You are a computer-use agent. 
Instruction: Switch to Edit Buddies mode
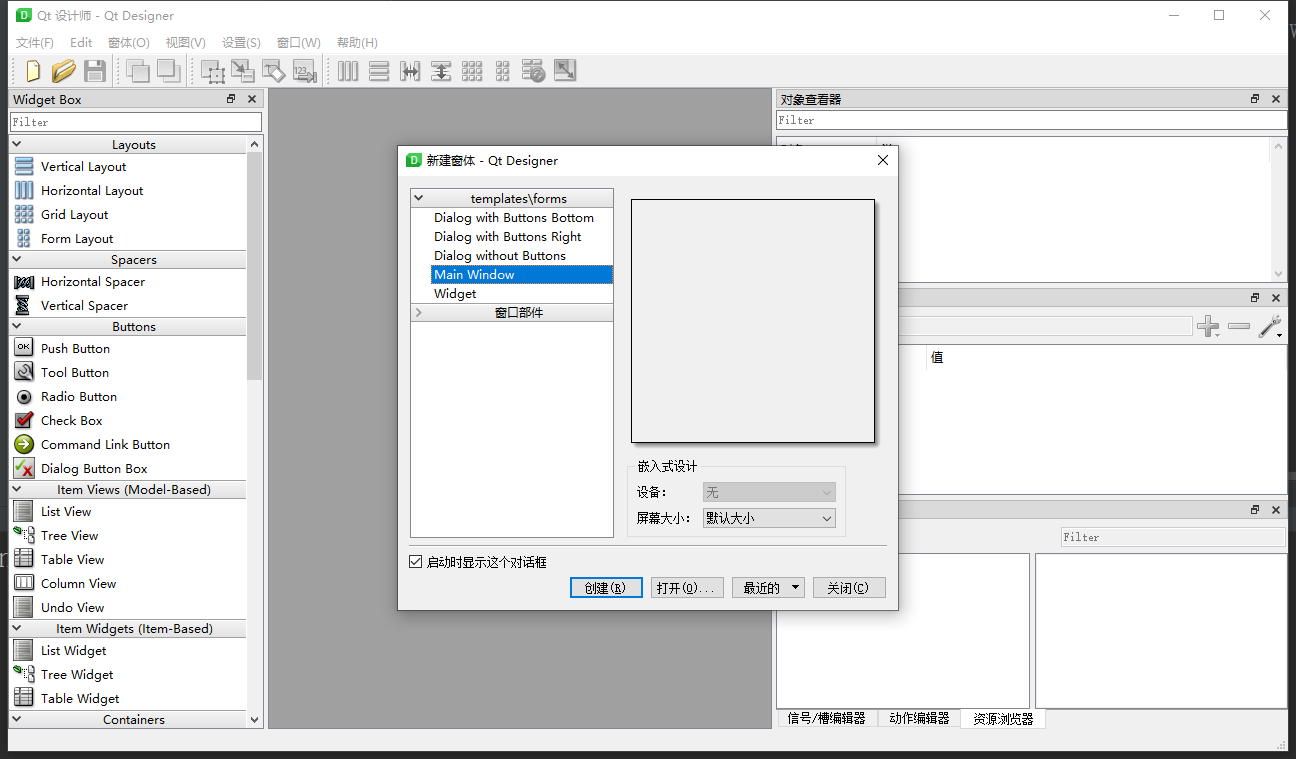[x=272, y=70]
